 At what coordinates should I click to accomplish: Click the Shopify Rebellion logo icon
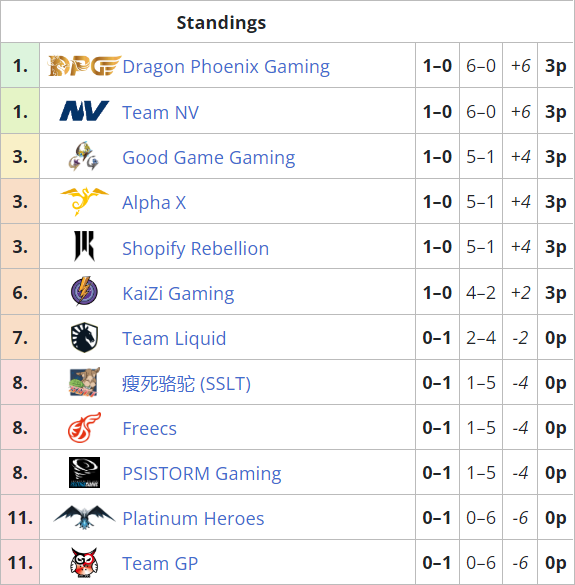tap(84, 246)
